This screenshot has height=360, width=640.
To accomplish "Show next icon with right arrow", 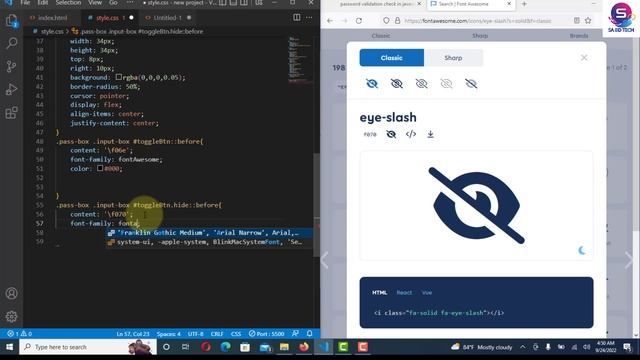I will (629, 260).
